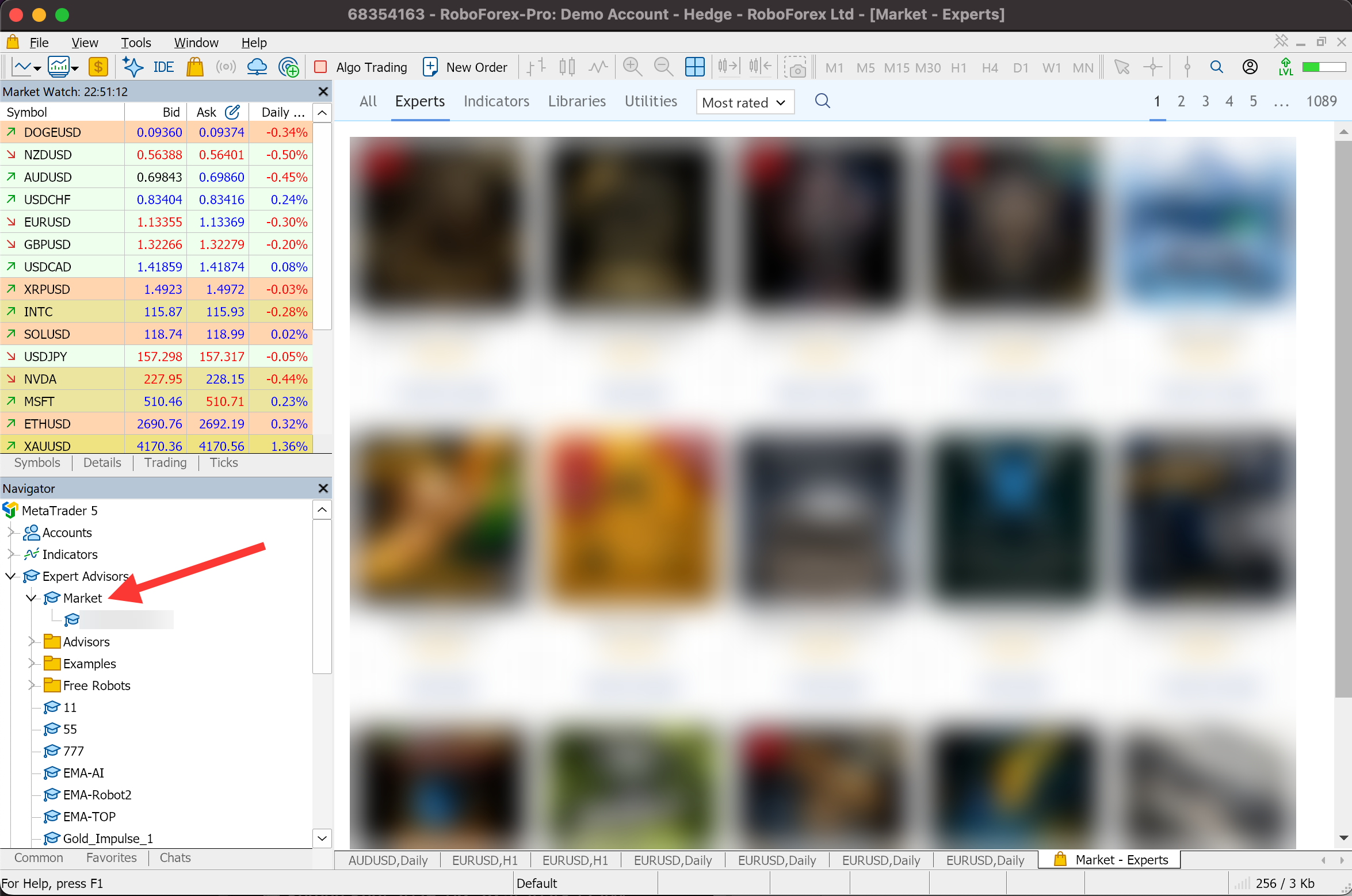The width and height of the screenshot is (1352, 896).
Task: Close the Market Watch panel
Action: 323,91
